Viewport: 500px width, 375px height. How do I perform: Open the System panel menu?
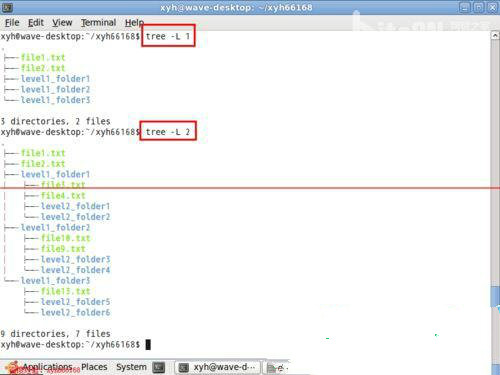point(131,367)
